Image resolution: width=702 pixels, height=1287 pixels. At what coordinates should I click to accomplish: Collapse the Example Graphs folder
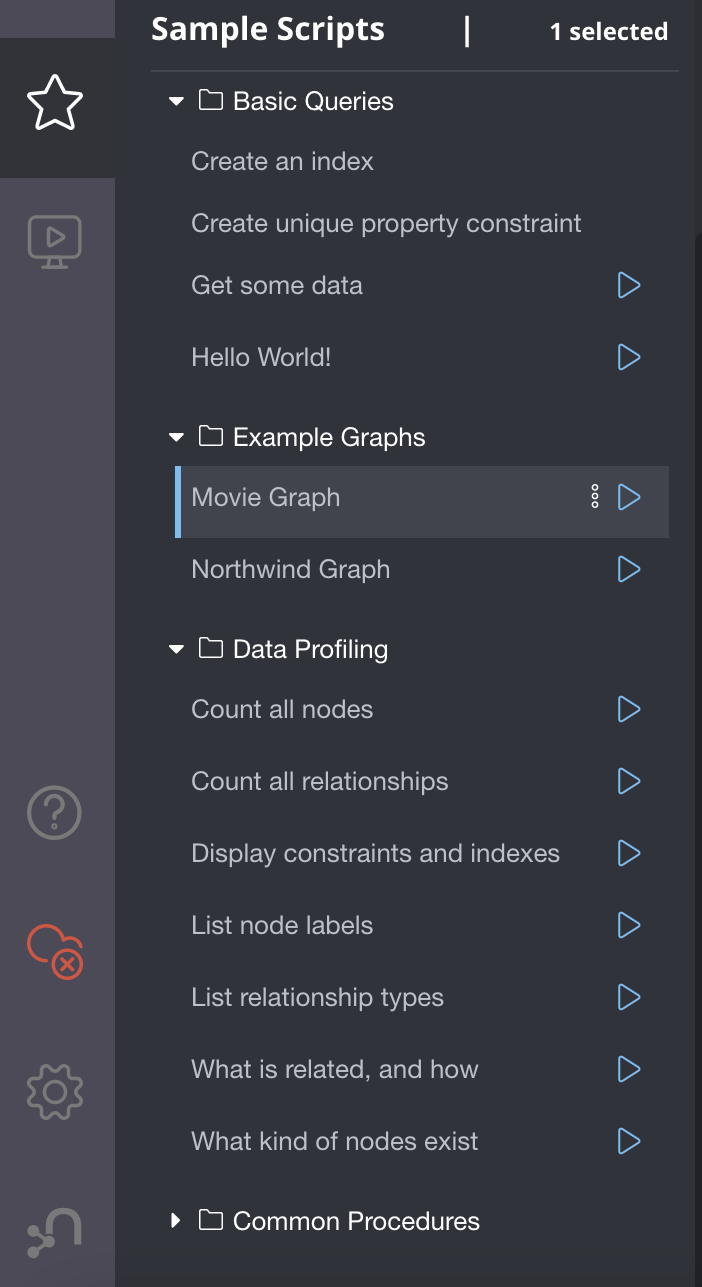coord(176,436)
